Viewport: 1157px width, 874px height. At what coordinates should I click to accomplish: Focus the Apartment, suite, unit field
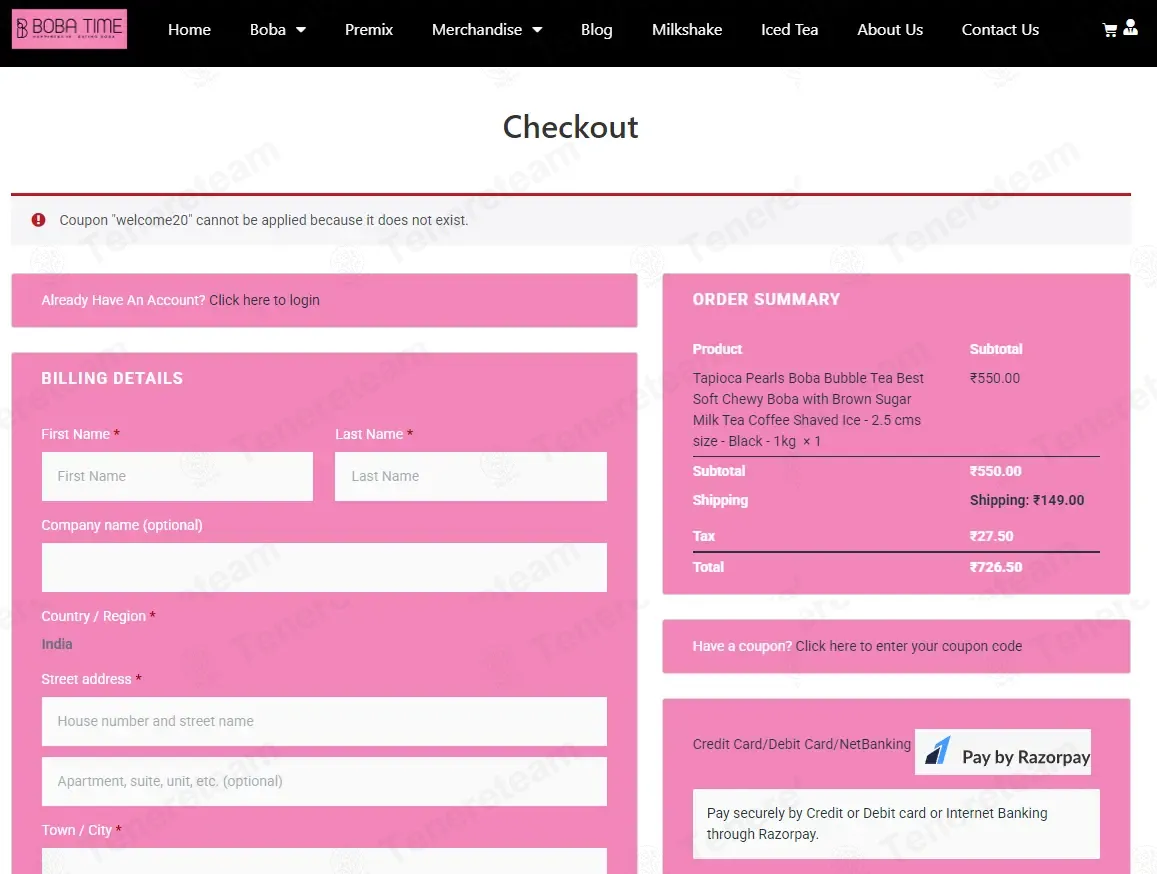coord(324,782)
